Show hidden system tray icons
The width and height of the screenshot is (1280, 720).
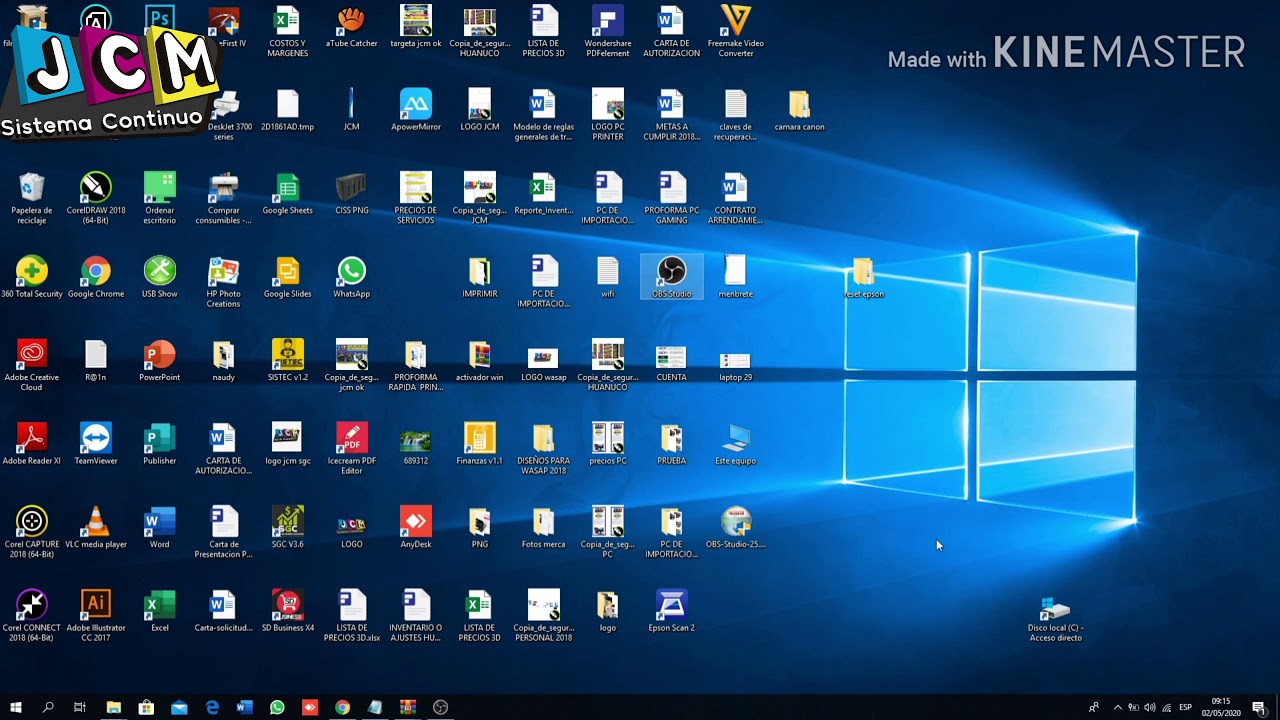[1118, 708]
